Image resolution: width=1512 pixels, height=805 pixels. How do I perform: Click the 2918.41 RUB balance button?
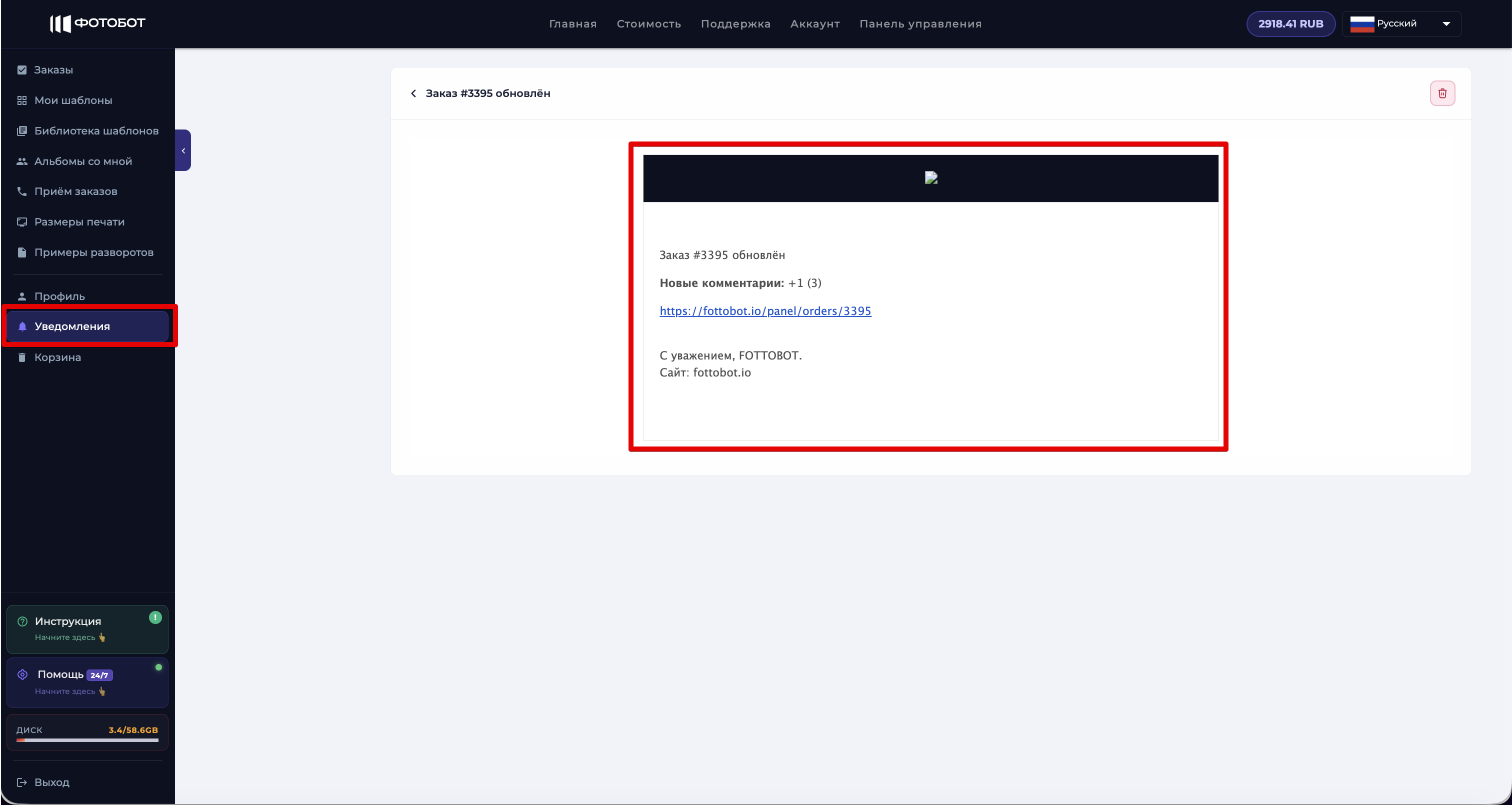coord(1290,24)
